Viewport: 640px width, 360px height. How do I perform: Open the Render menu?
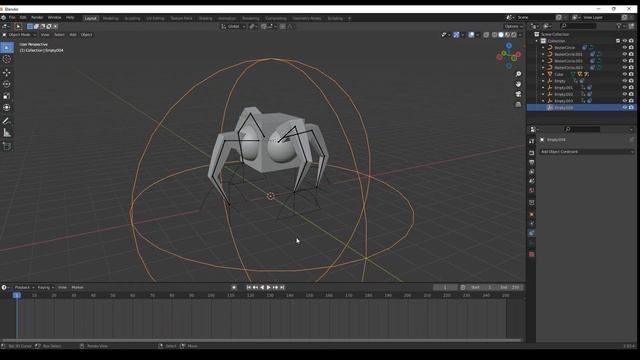(37, 18)
